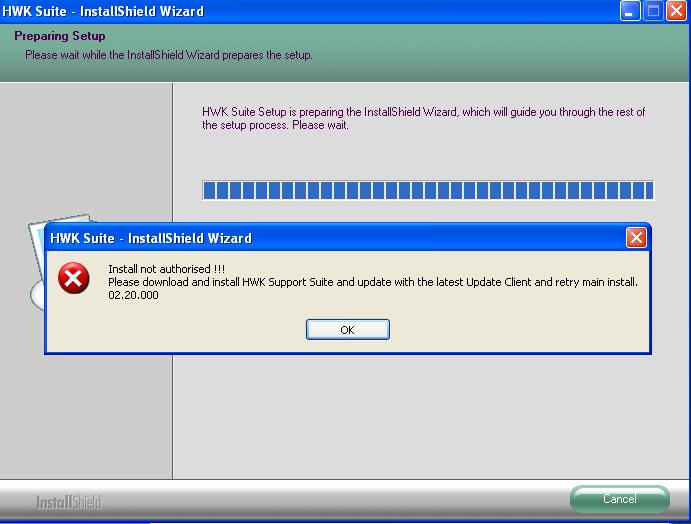Cancel the InstallShield setup
This screenshot has height=524, width=691.
[620, 499]
